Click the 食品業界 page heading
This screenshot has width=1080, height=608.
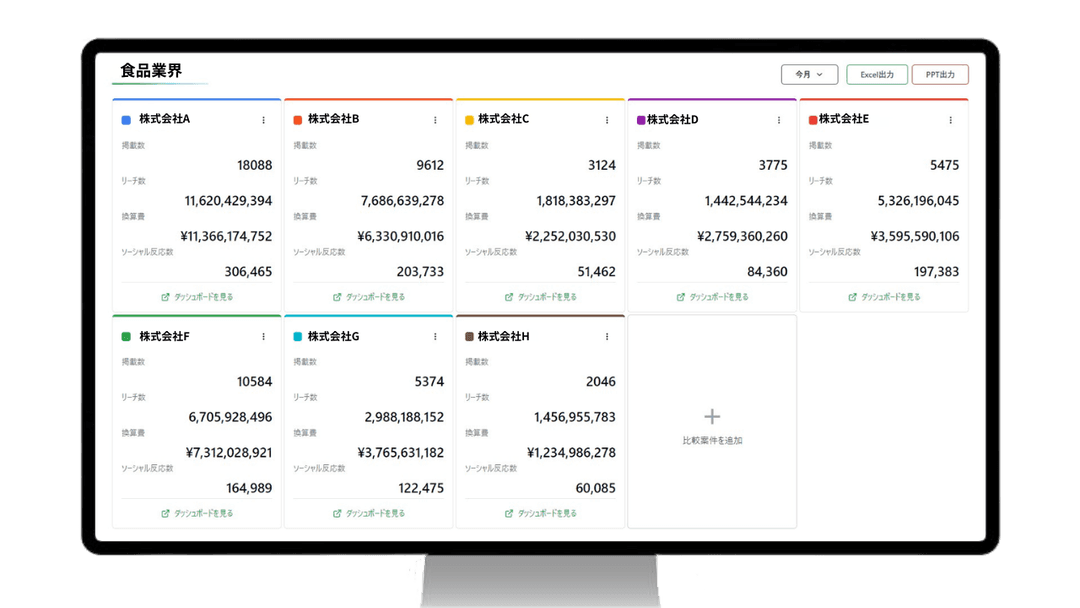[151, 71]
